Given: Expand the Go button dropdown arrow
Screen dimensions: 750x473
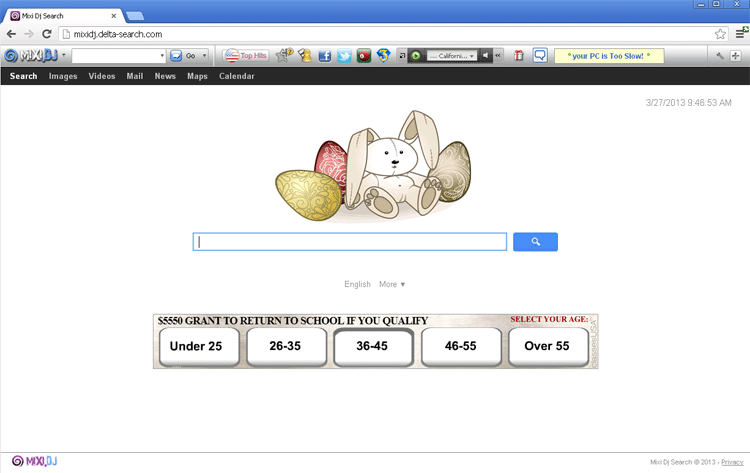Looking at the screenshot, I should pos(204,56).
